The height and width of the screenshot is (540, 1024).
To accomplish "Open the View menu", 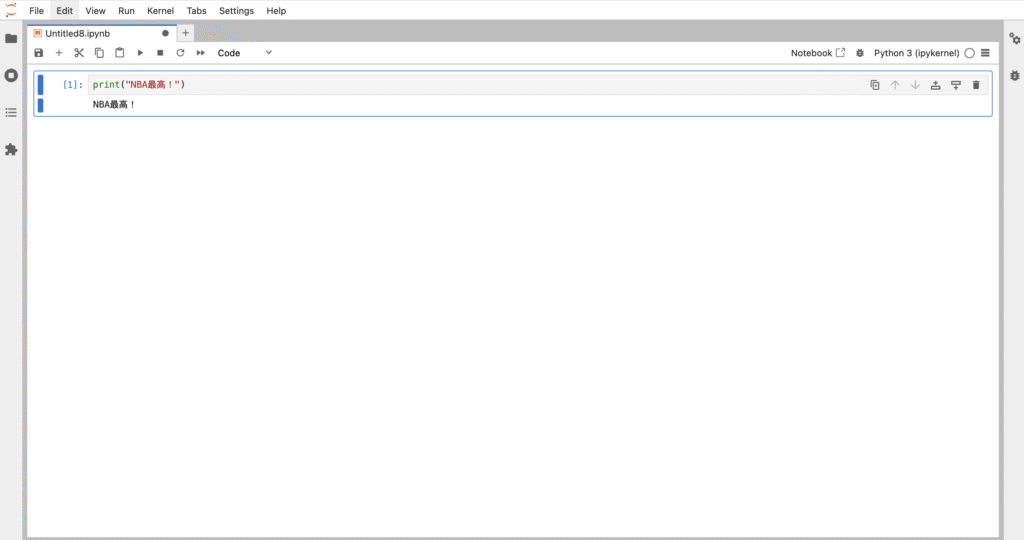I will point(95,10).
